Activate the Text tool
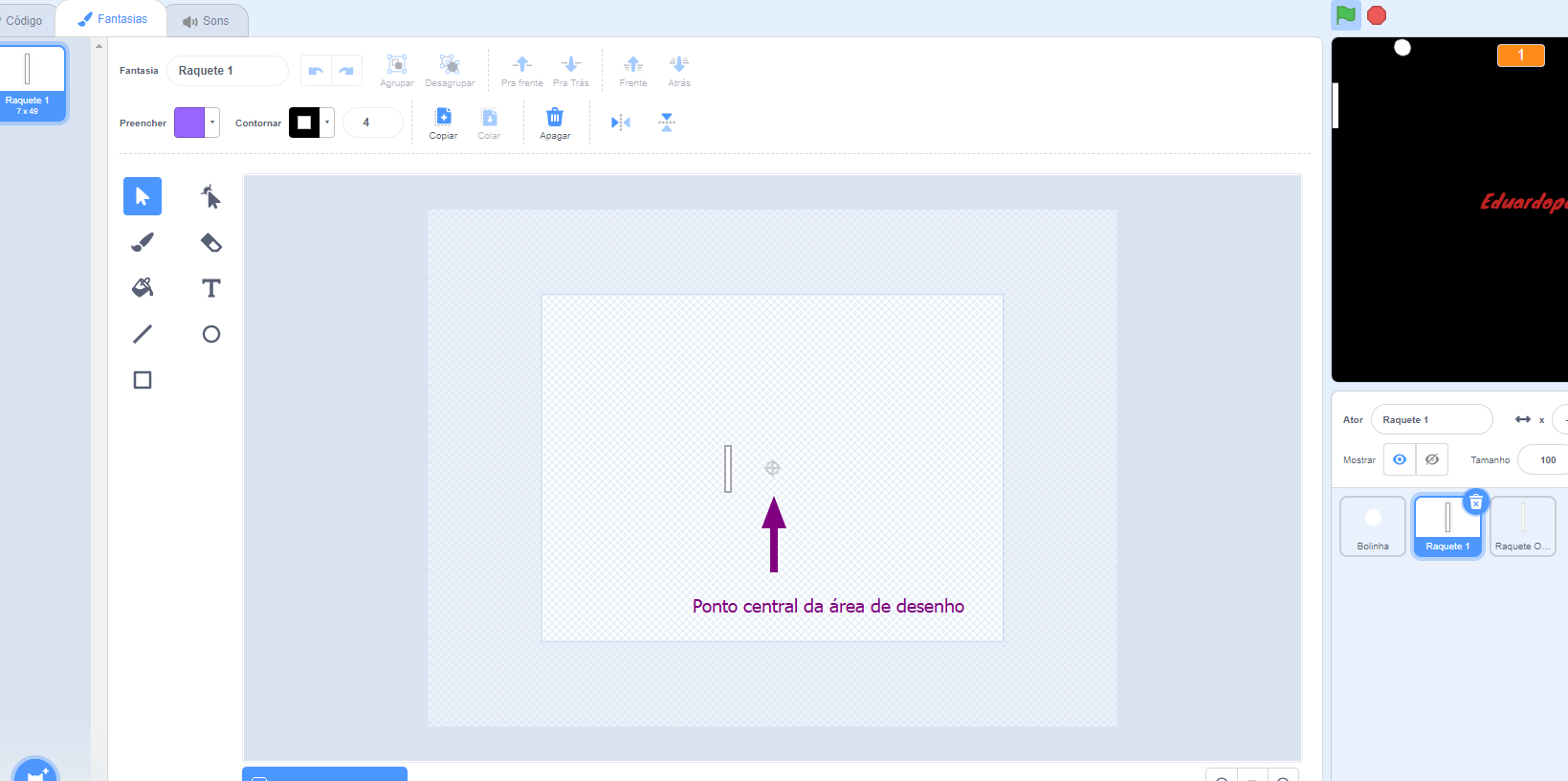Screen dimensions: 1568x781 tap(211, 288)
